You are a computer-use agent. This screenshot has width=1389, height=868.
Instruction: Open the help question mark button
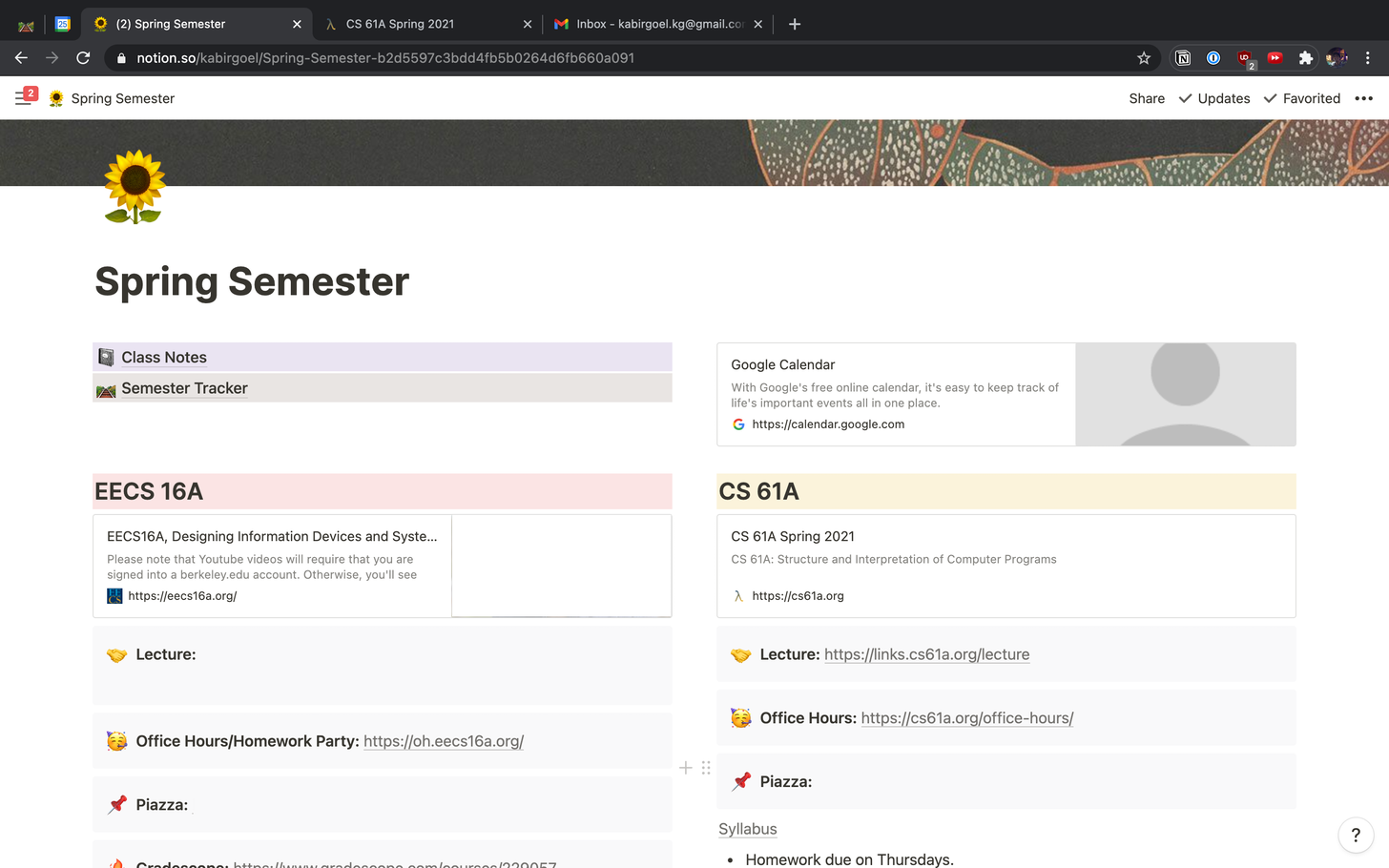coord(1356,835)
